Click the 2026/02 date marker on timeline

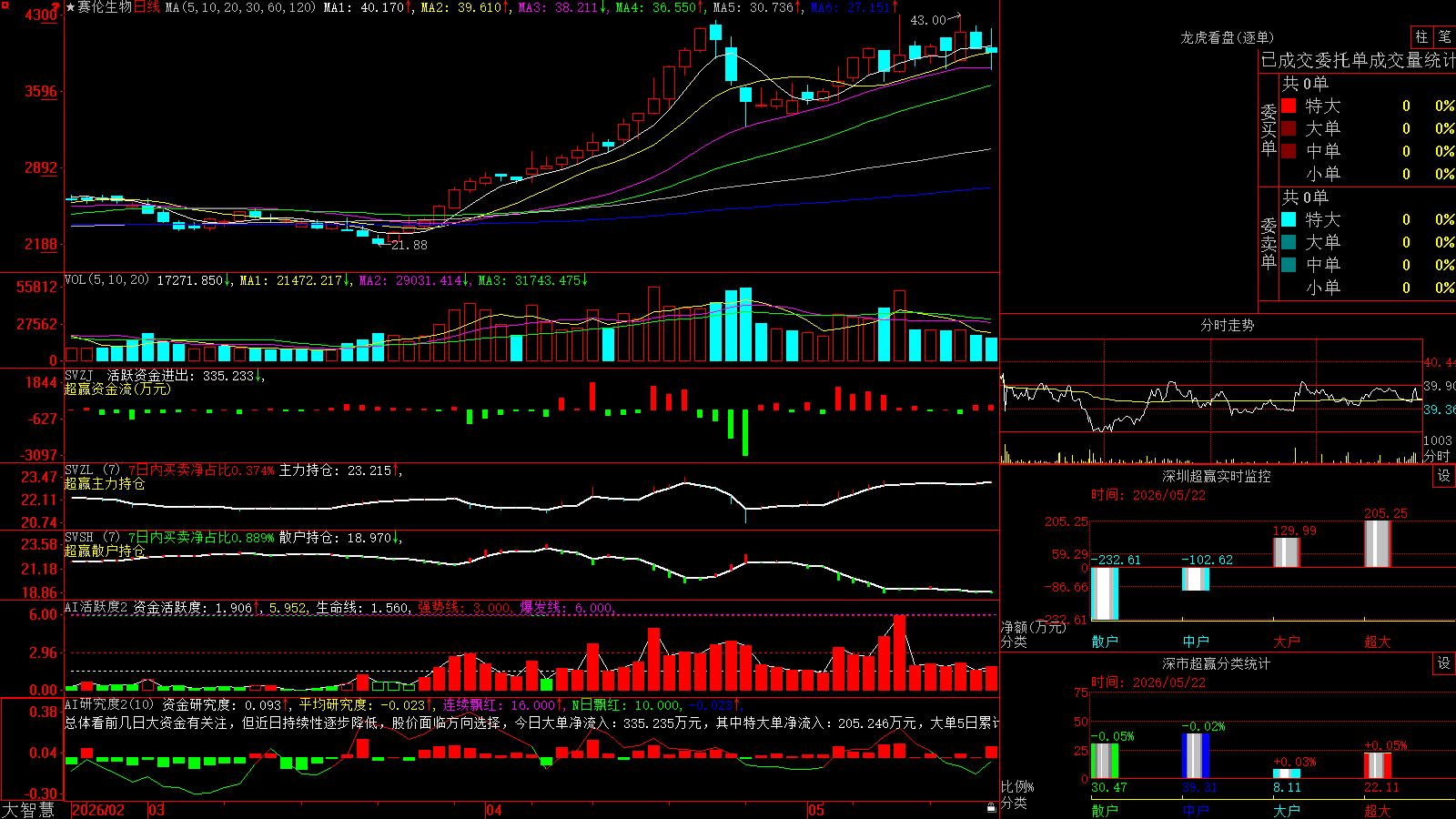click(98, 810)
